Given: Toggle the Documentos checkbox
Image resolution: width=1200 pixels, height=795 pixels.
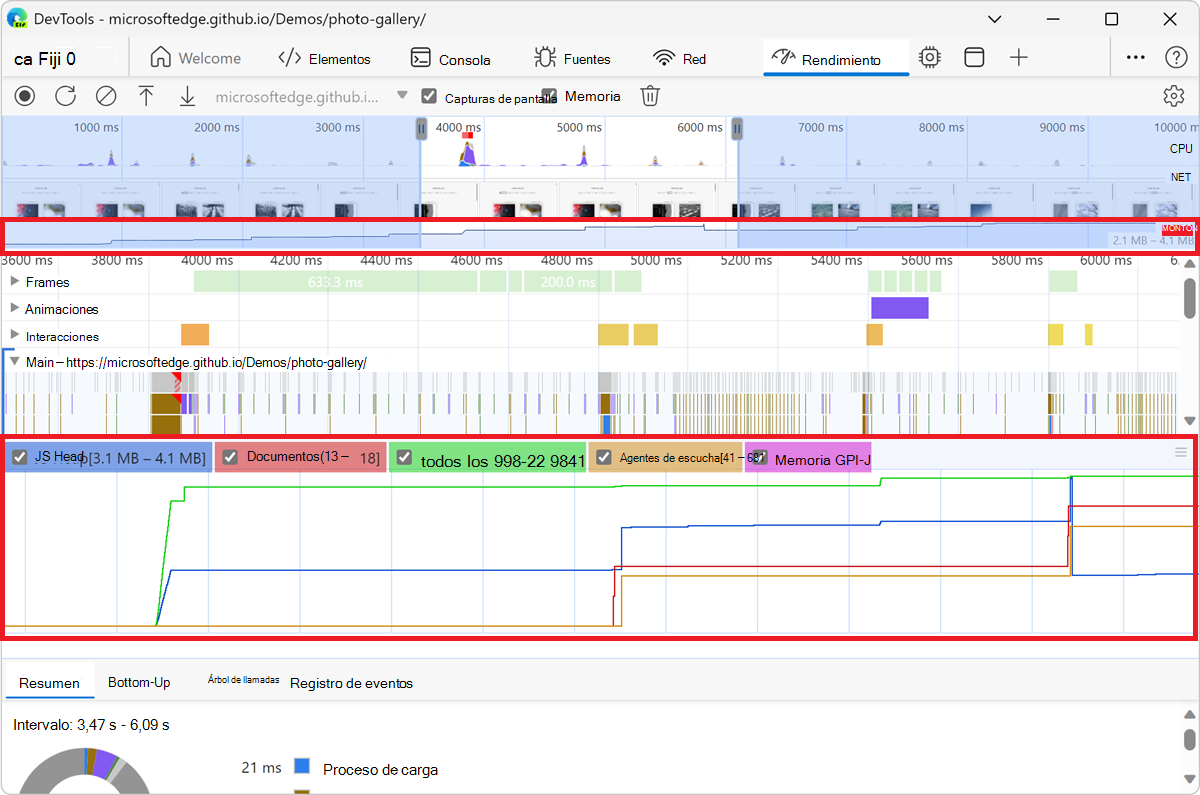Looking at the screenshot, I should [230, 458].
